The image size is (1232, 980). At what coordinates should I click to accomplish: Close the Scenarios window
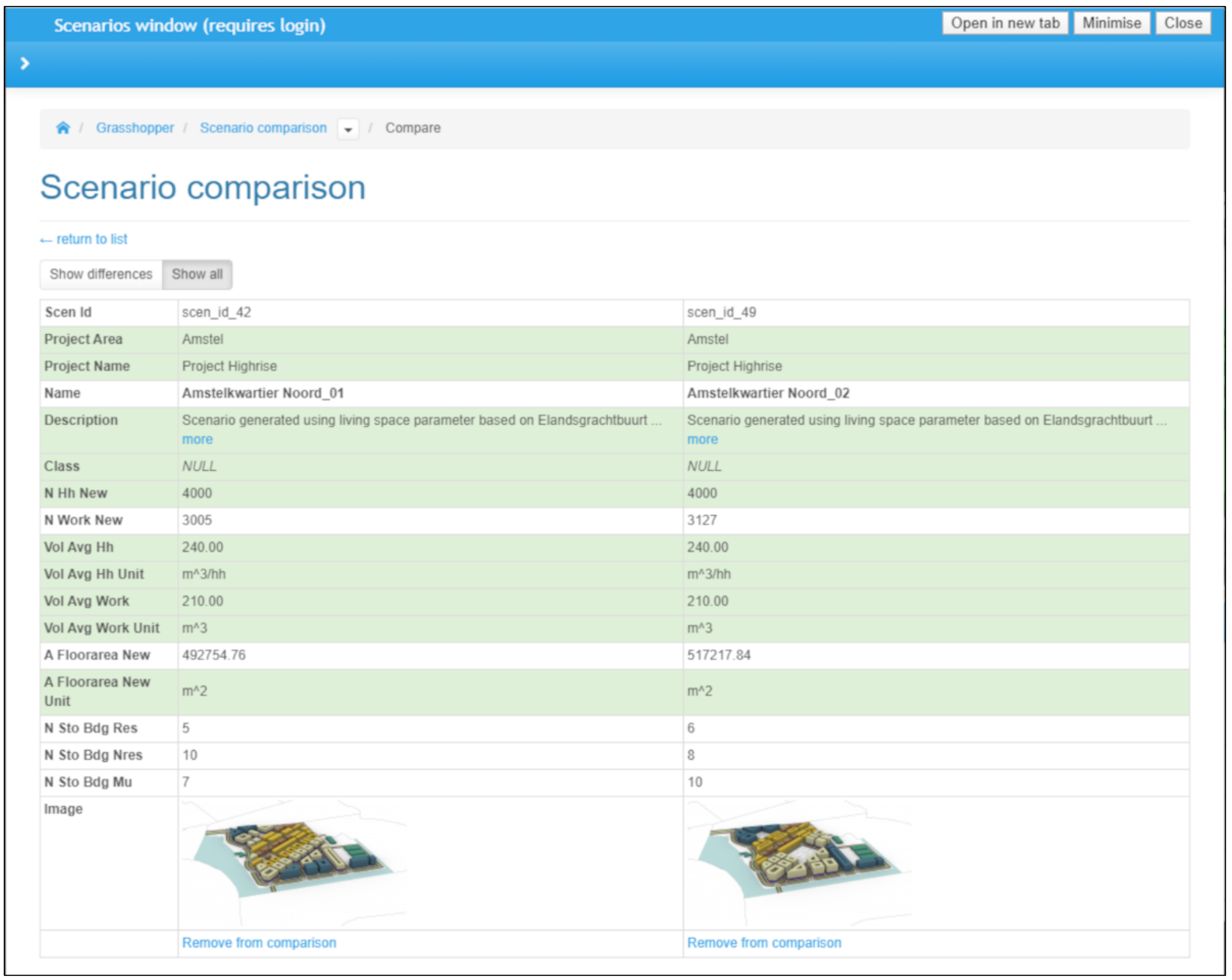(x=1183, y=23)
